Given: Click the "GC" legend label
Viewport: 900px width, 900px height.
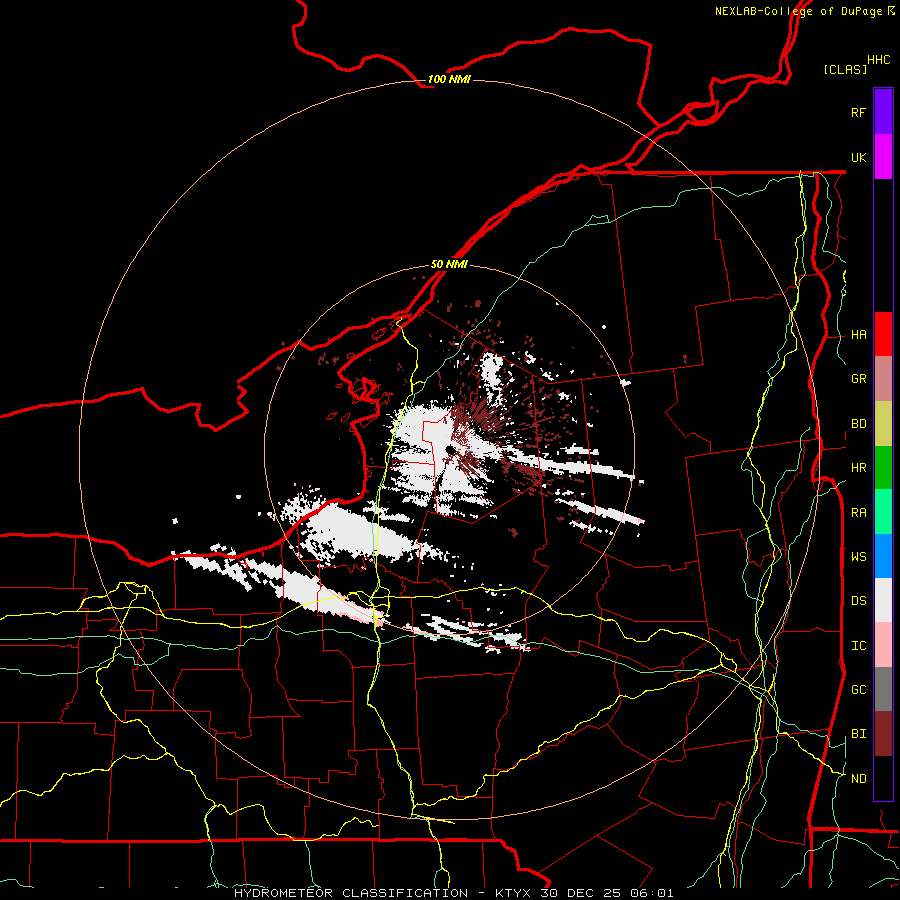Looking at the screenshot, I should pyautogui.click(x=858, y=690).
